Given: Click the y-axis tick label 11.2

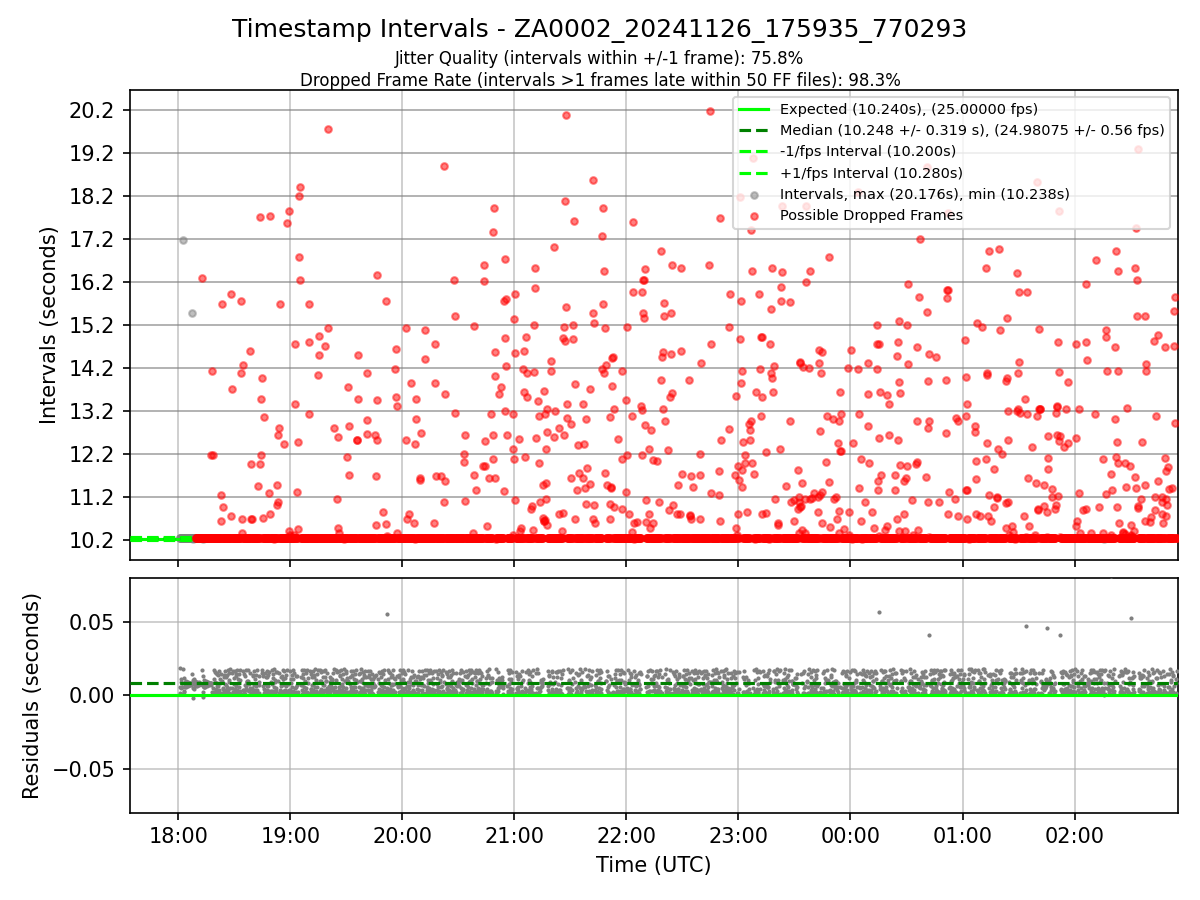Looking at the screenshot, I should click(92, 497).
